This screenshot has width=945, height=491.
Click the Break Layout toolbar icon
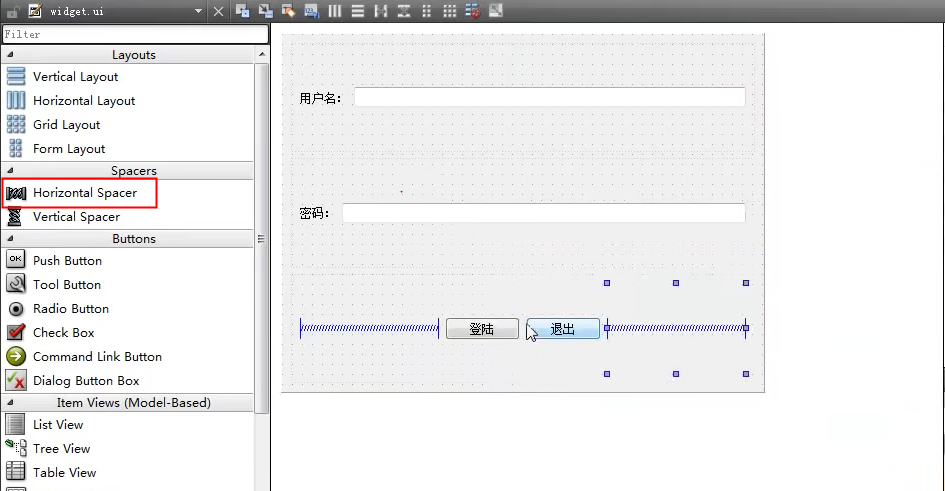pos(472,11)
